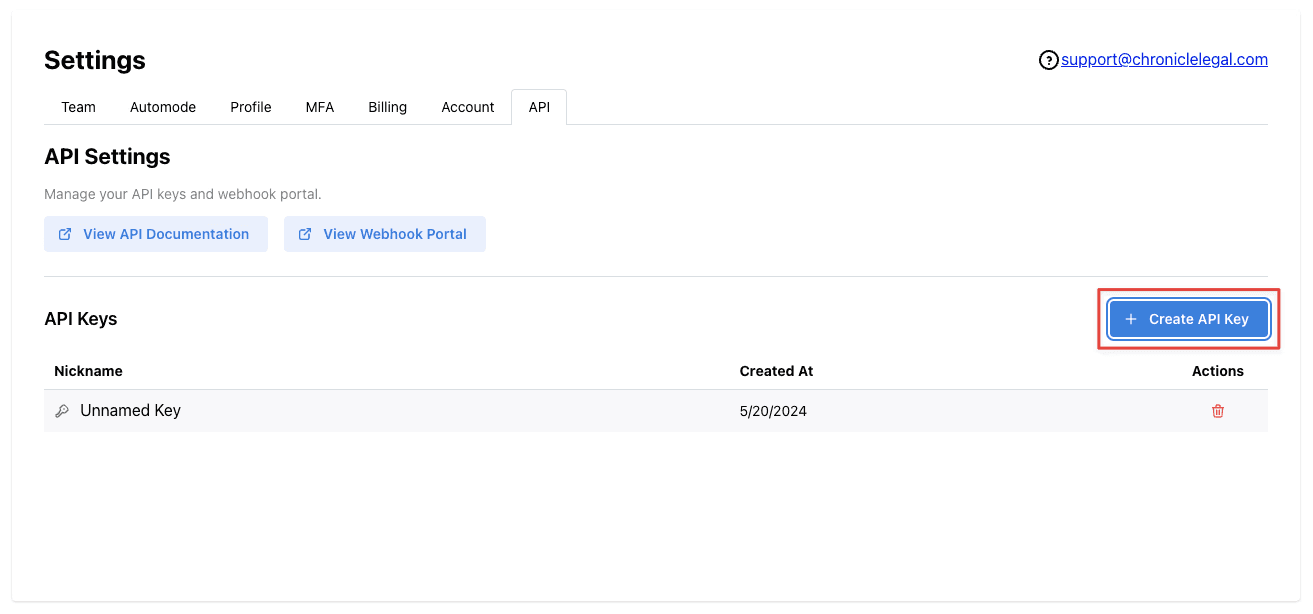Delete Unnamed Key using the trash icon
The width and height of the screenshot is (1313, 614).
[1218, 410]
